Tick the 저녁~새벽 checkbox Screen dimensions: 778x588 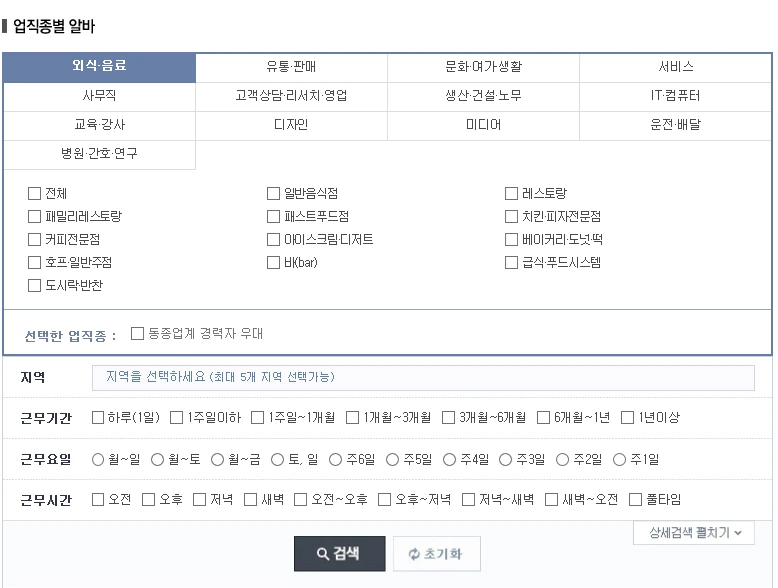pos(468,500)
